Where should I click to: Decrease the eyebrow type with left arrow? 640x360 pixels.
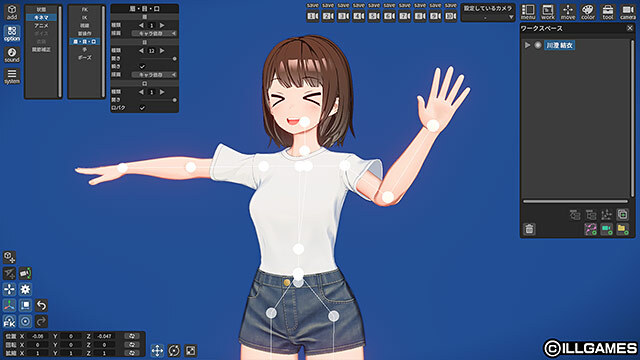click(x=141, y=25)
